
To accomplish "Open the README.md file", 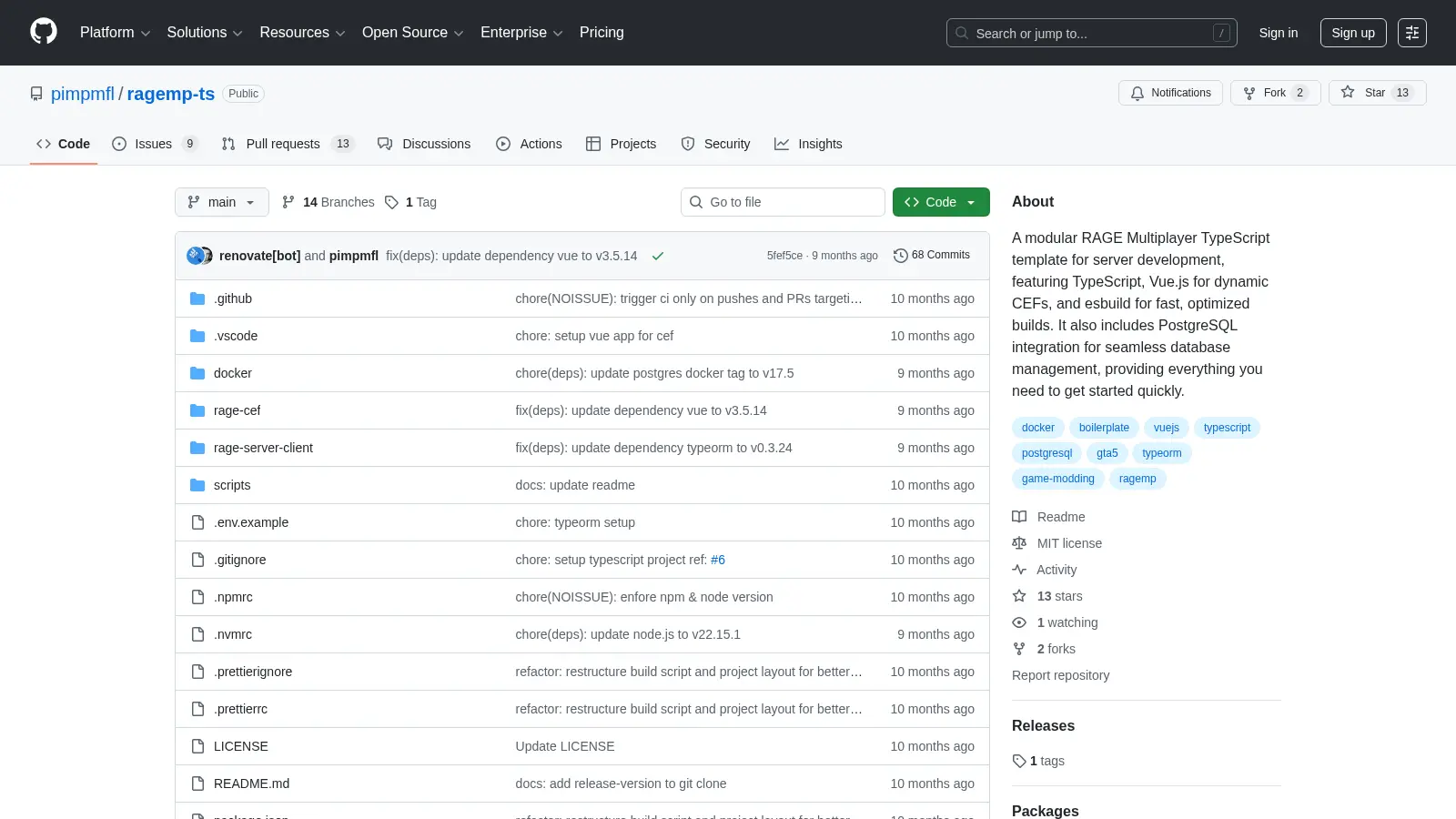I will 251,784.
